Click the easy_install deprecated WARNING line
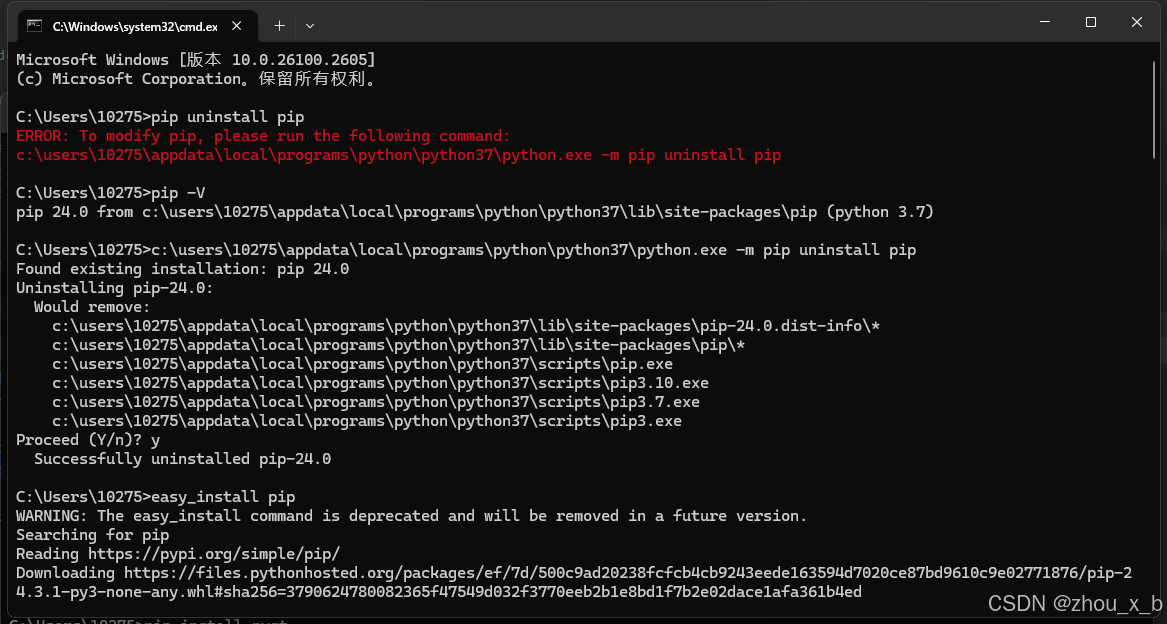The width and height of the screenshot is (1167, 624). (x=412, y=516)
